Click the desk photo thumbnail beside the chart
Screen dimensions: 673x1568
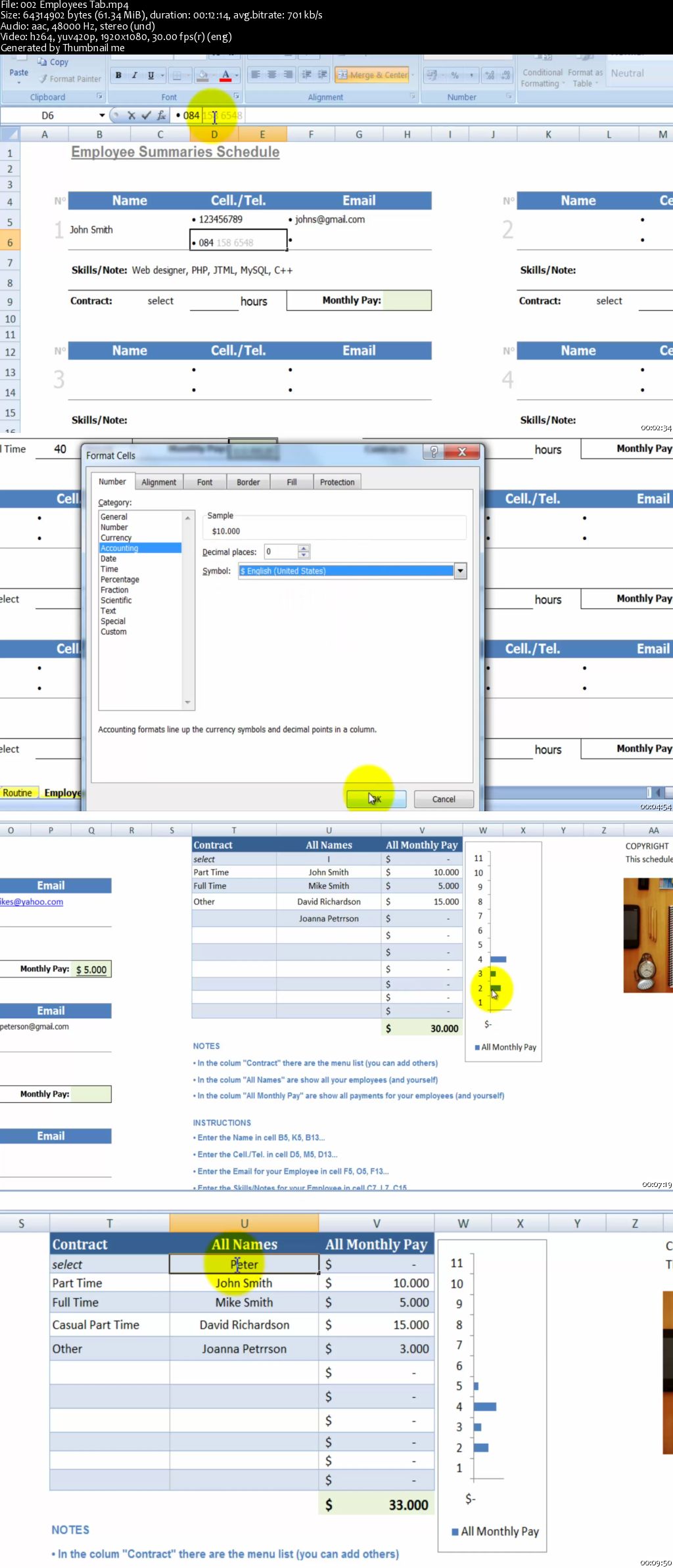[648, 936]
